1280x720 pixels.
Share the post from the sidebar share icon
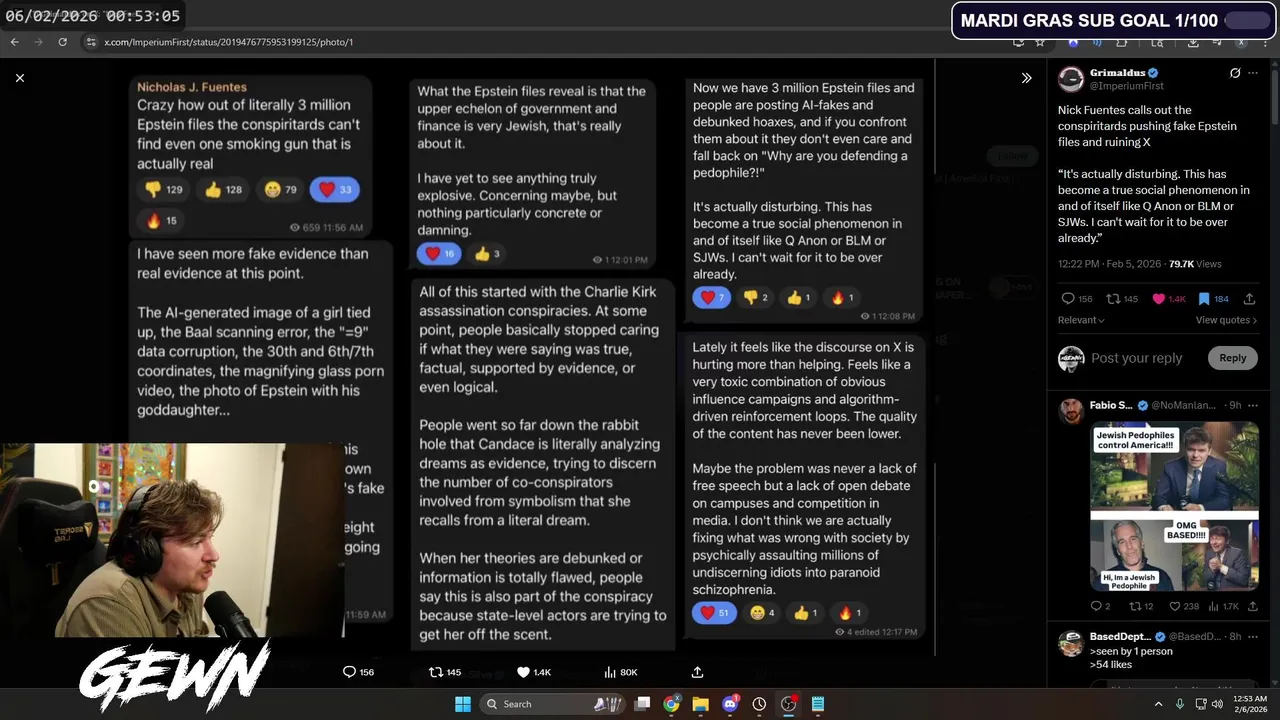click(1251, 298)
